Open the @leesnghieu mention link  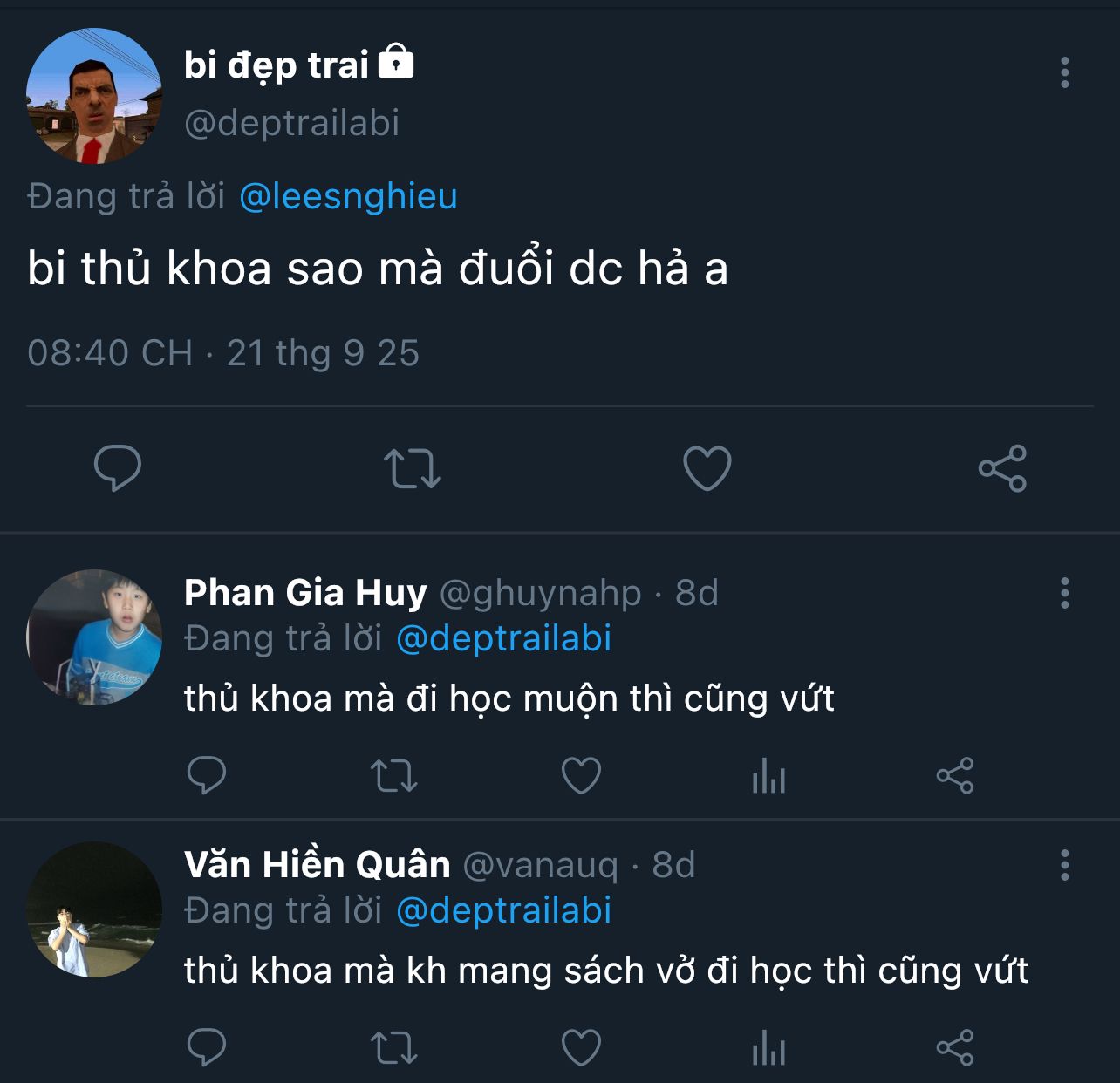click(348, 196)
